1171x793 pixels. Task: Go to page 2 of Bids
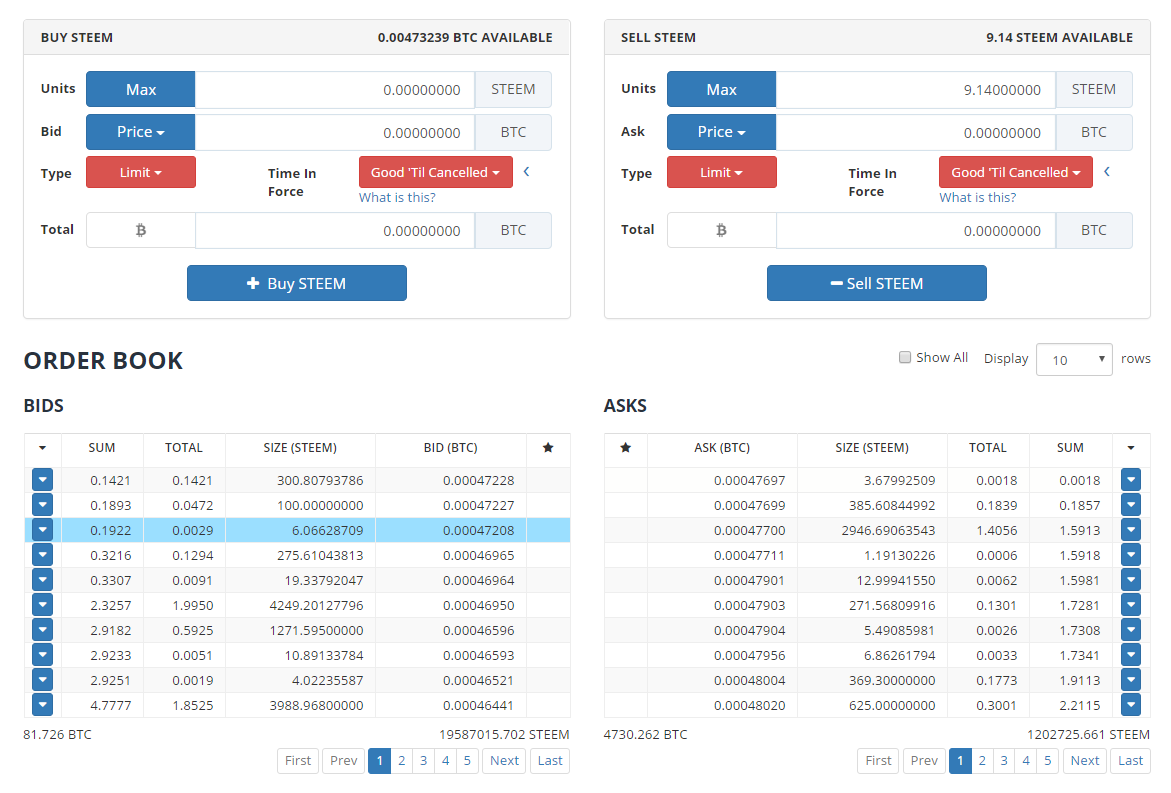[402, 760]
